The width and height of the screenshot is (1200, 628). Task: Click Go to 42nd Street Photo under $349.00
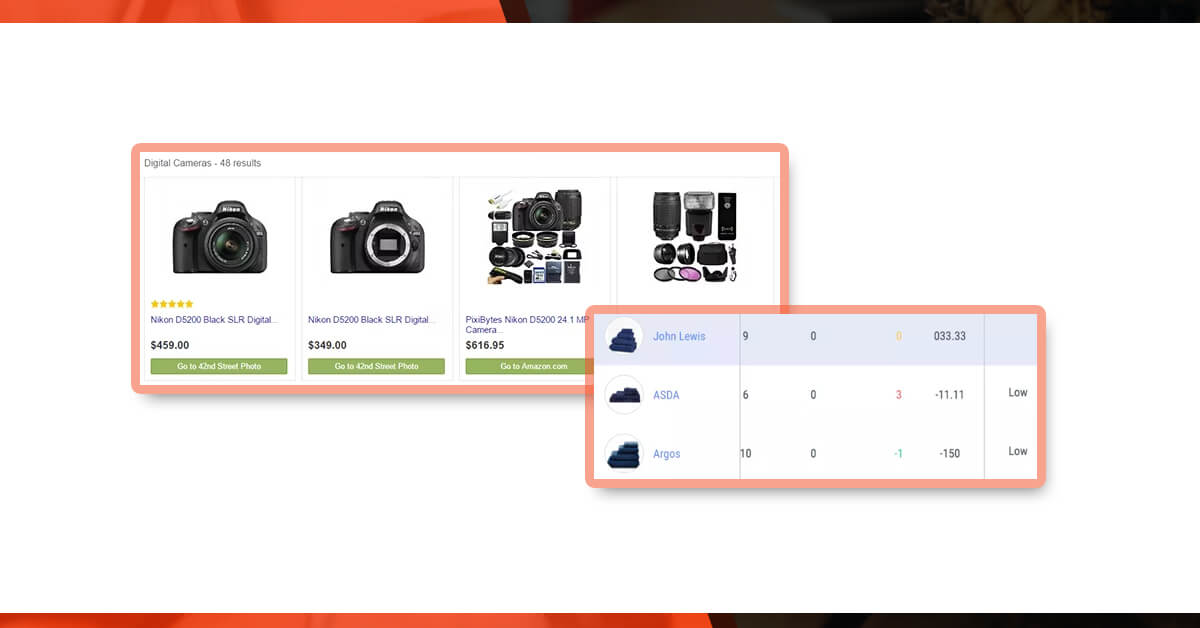point(376,366)
